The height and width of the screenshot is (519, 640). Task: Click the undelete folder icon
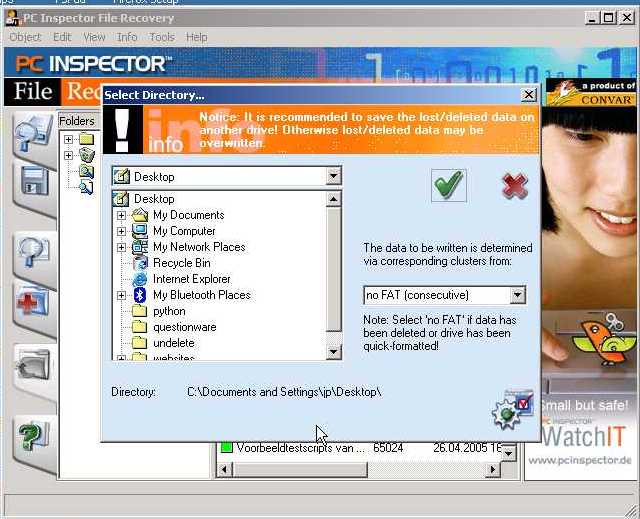click(140, 343)
